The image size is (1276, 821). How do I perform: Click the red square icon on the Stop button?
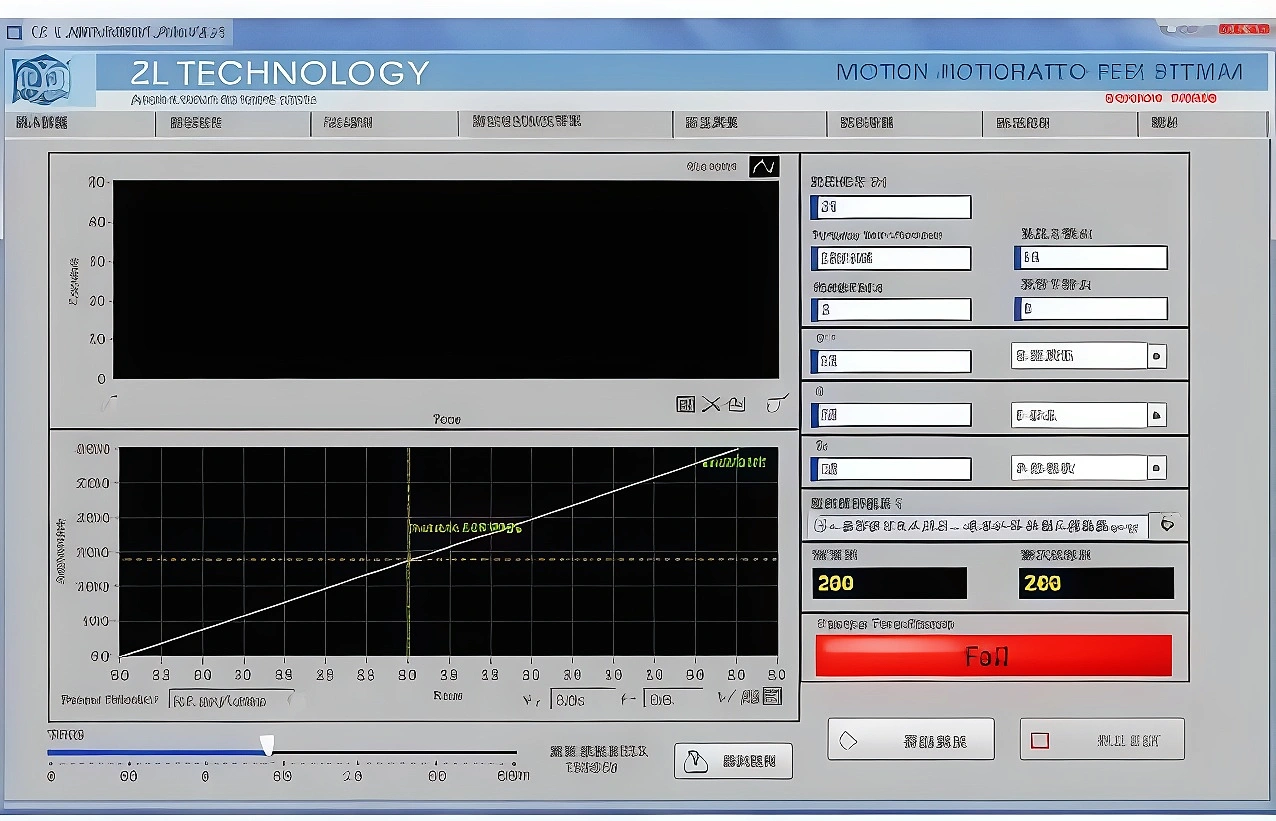tap(1040, 739)
